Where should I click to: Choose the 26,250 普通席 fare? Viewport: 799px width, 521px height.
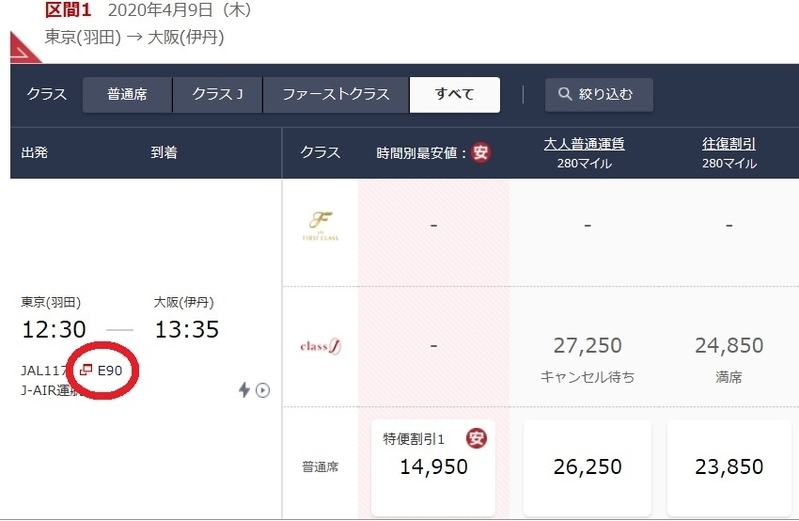point(587,467)
